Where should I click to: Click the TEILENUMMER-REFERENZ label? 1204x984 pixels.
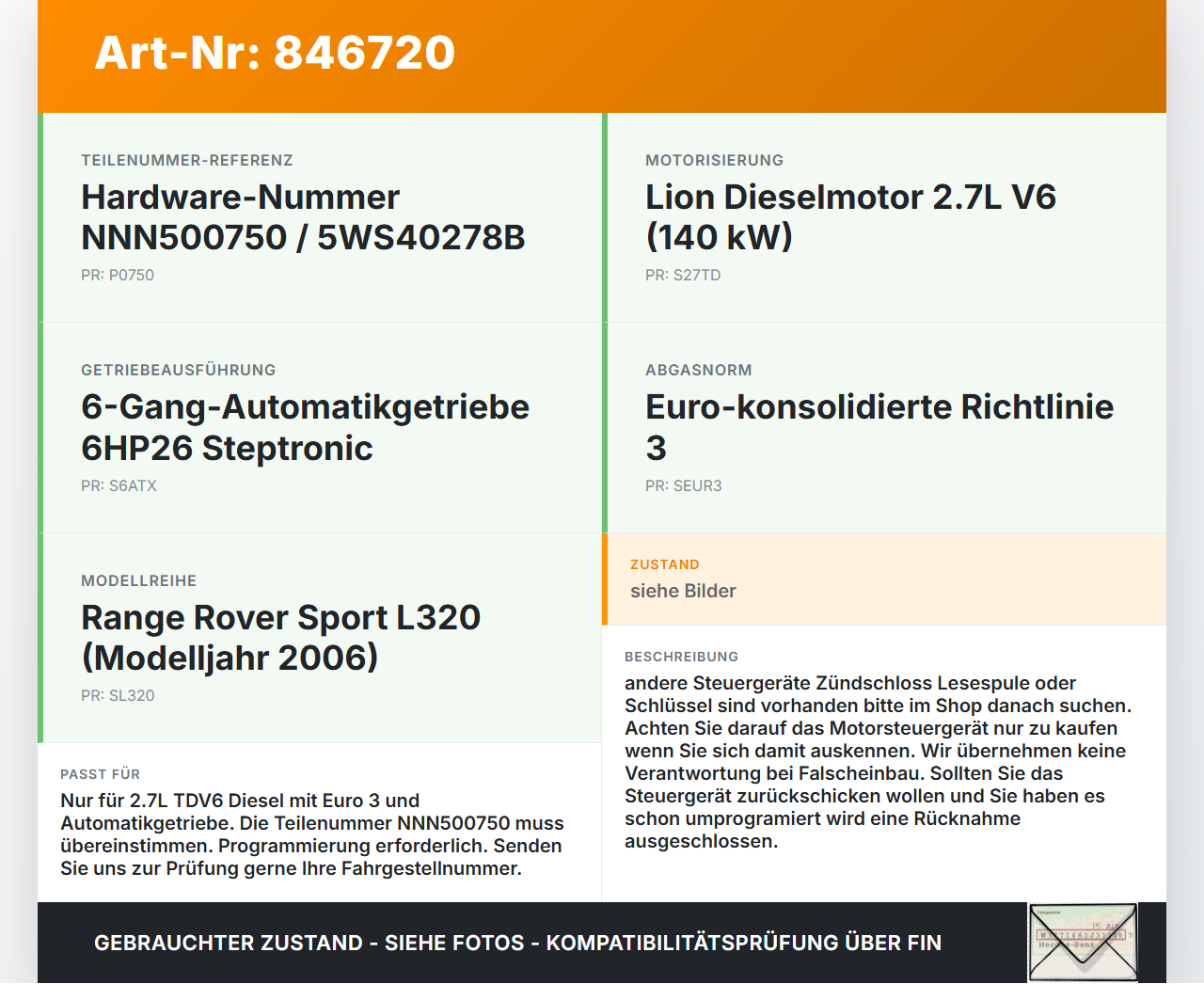187,161
